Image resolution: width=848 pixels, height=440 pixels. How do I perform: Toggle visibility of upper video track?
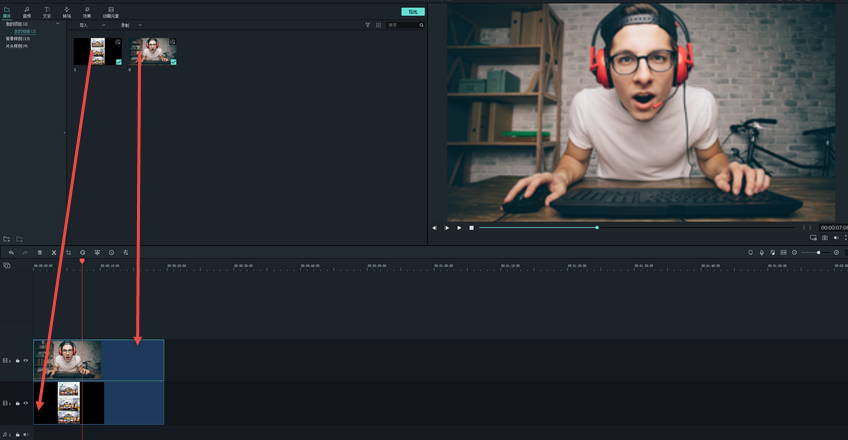[x=26, y=360]
